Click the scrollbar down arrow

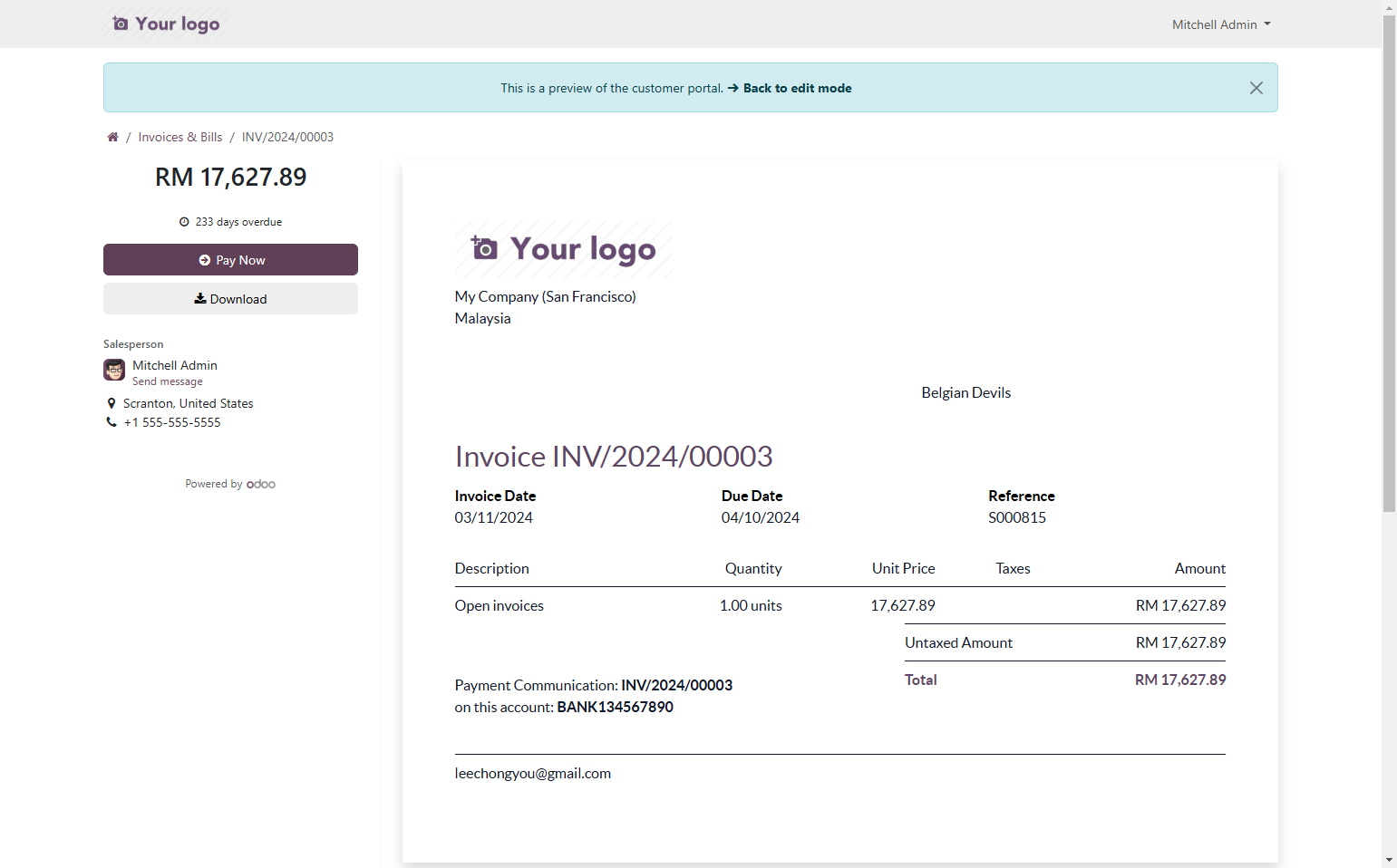pos(1389,860)
